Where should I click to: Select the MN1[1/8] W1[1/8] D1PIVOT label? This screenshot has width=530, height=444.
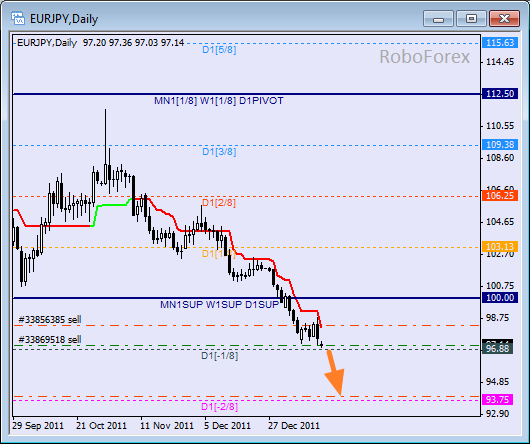219,101
